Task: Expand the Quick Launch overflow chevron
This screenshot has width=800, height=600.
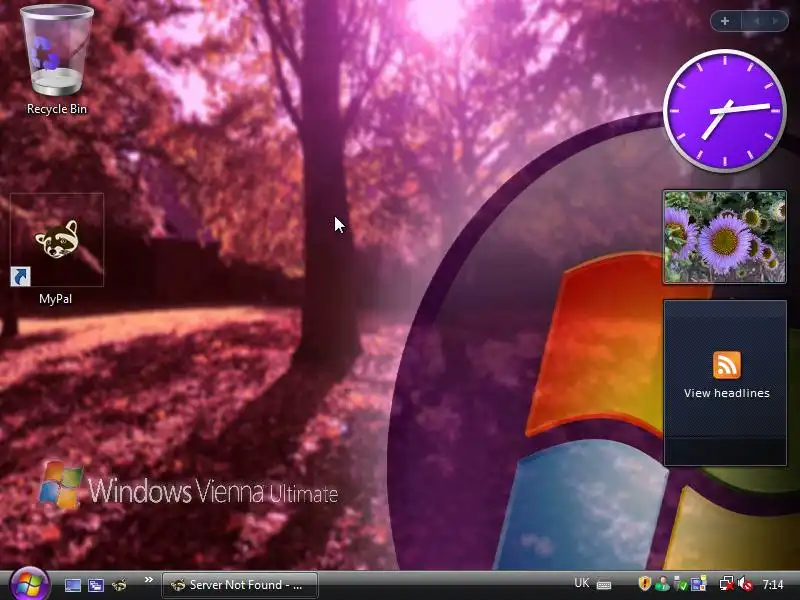Action: [x=148, y=580]
